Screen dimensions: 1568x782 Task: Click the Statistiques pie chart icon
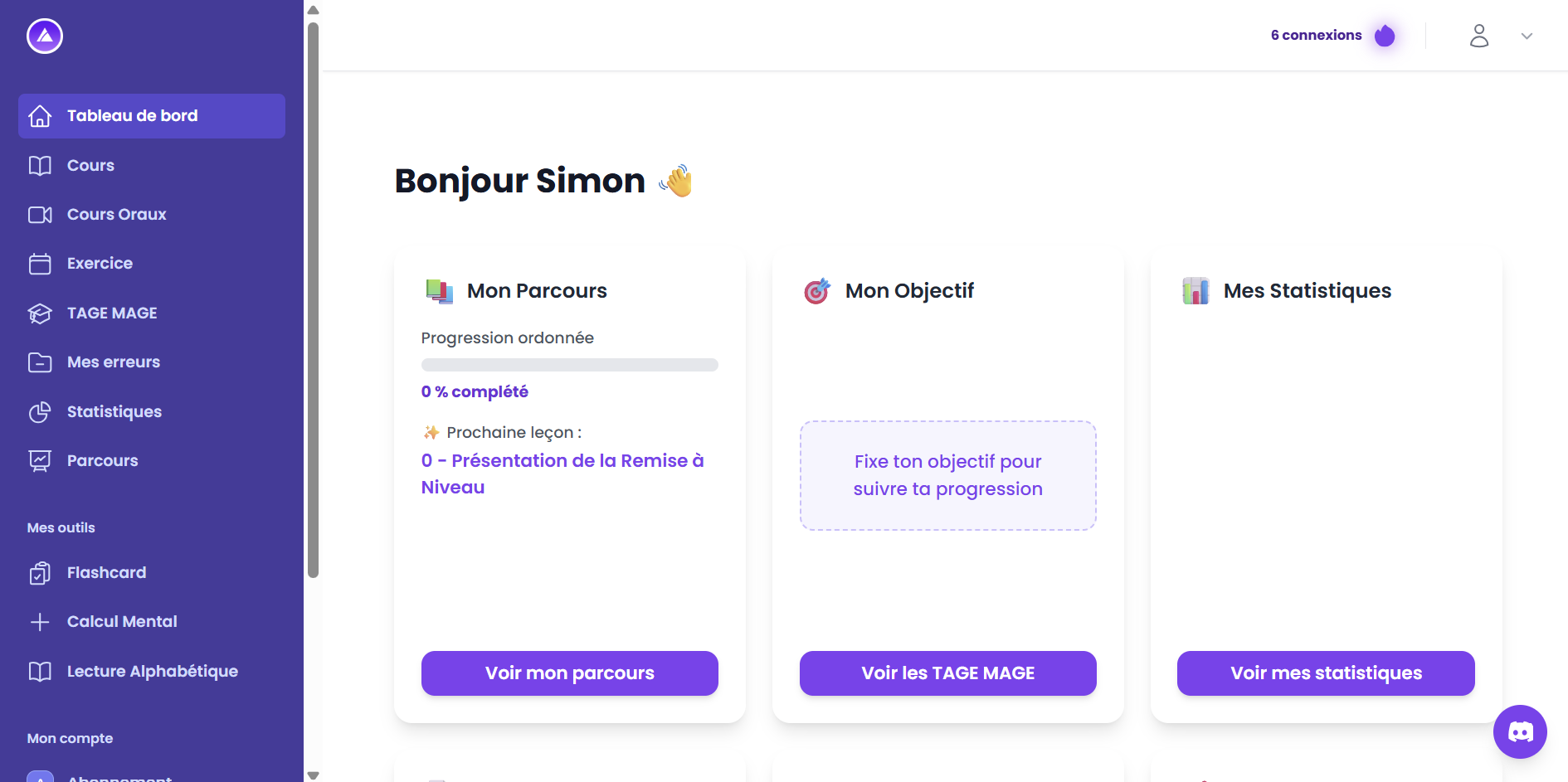[x=40, y=412]
